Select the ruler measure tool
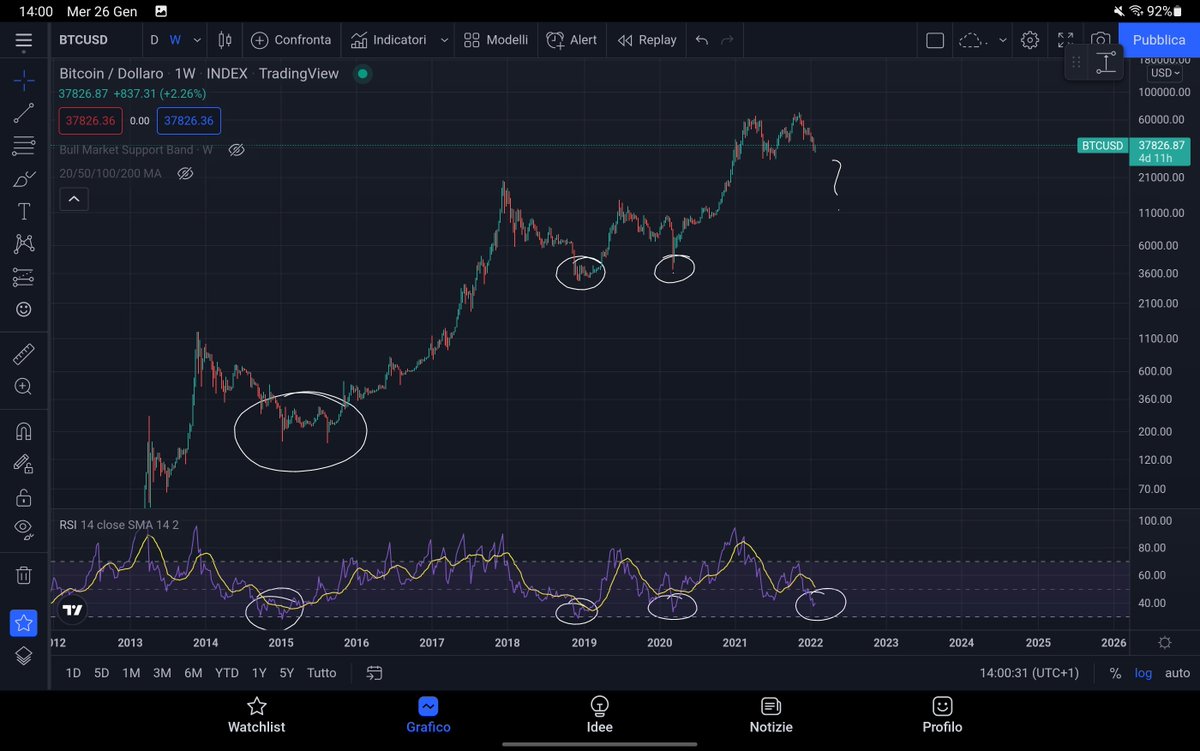The image size is (1200, 751). pos(24,354)
